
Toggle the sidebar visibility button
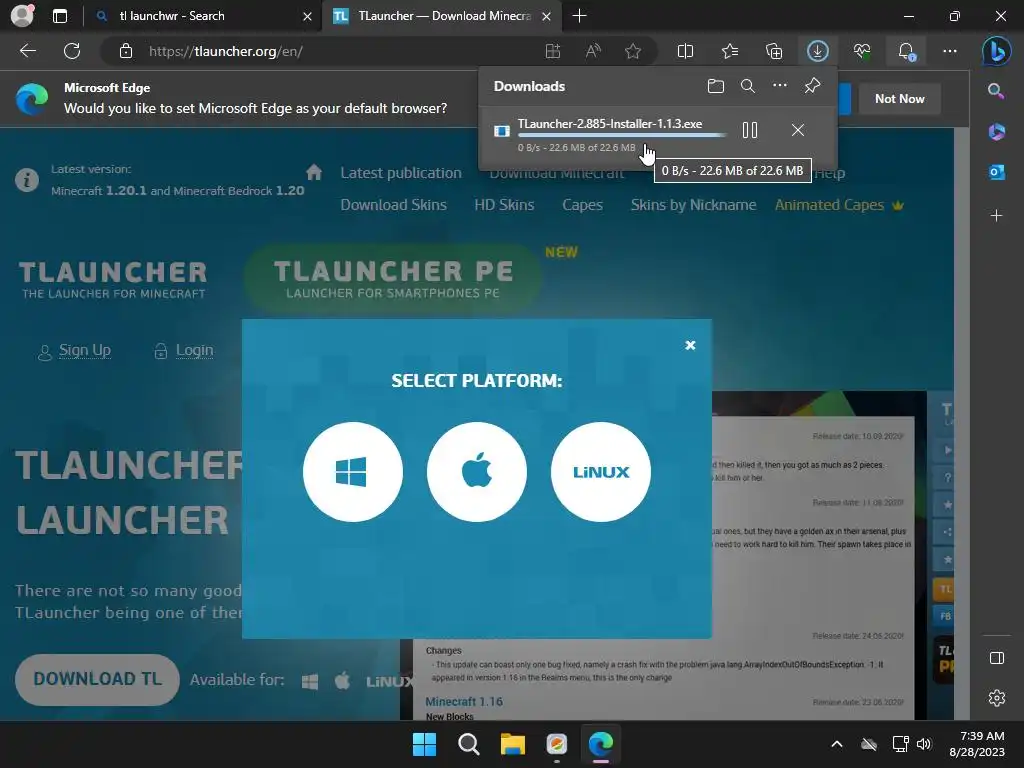tap(997, 658)
